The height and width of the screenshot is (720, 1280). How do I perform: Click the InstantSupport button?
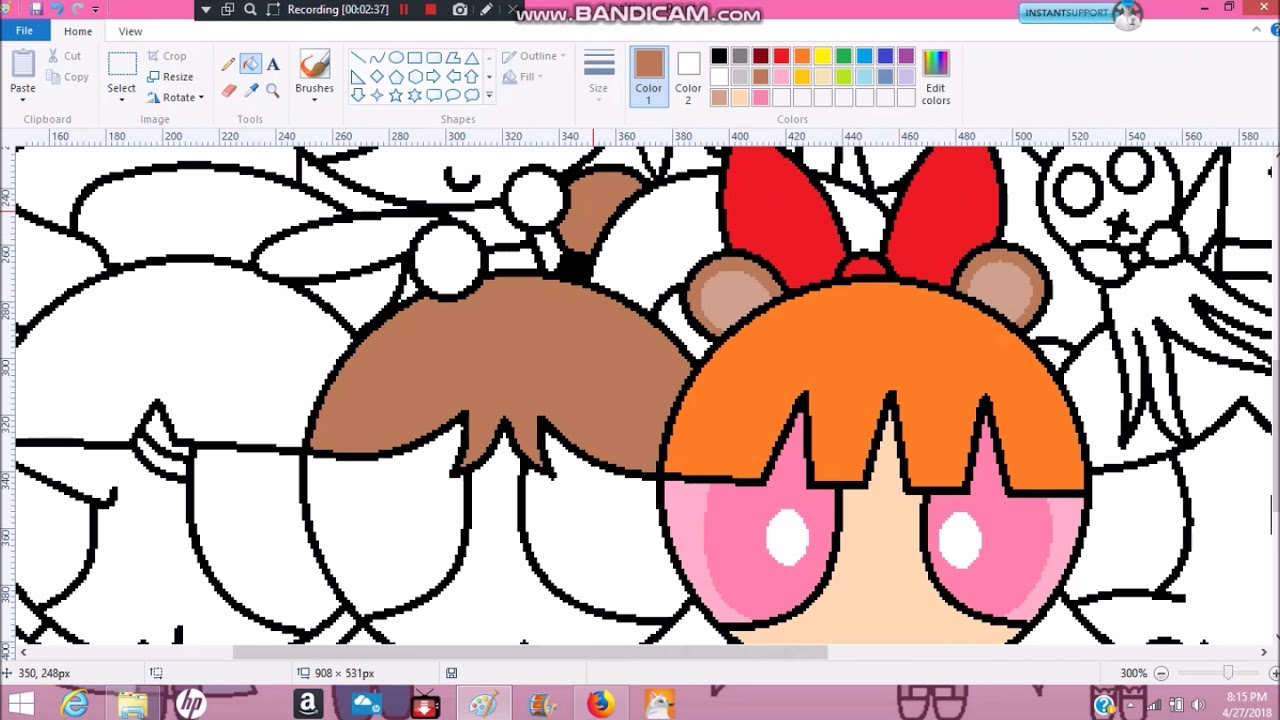(1080, 13)
